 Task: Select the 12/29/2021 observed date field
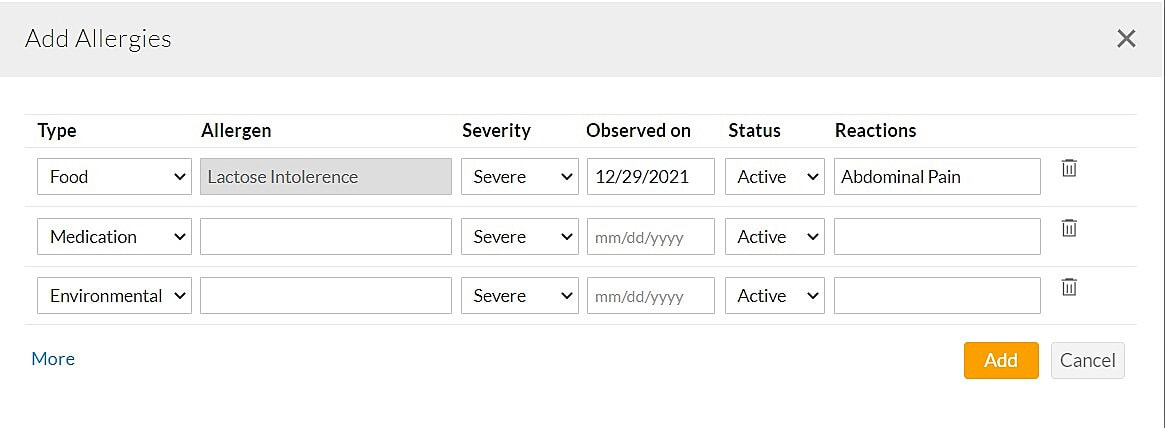tap(651, 177)
